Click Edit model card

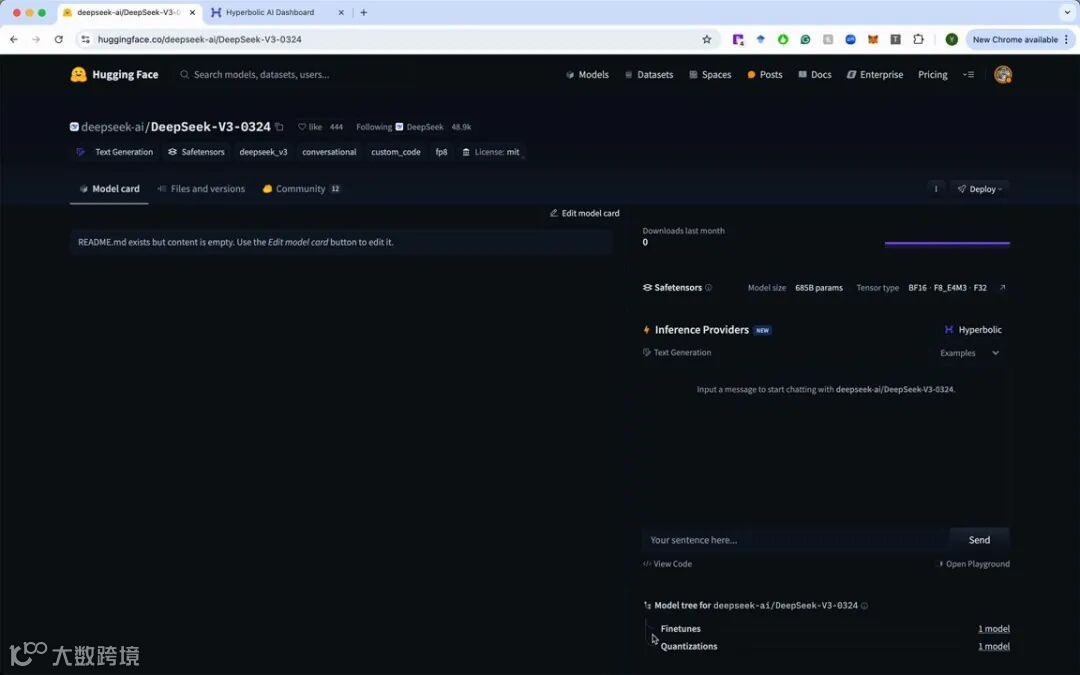pos(584,214)
